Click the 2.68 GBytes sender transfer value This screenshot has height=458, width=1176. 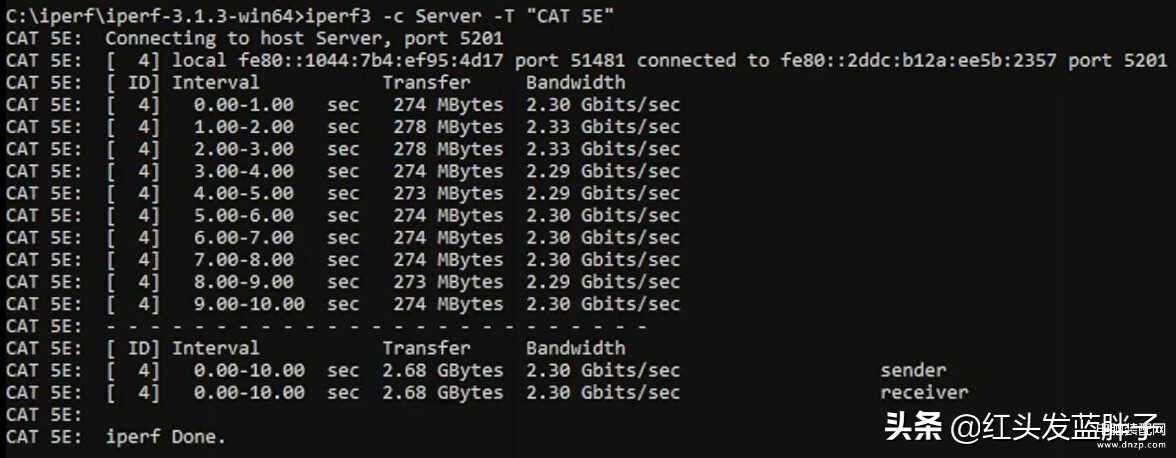click(443, 370)
